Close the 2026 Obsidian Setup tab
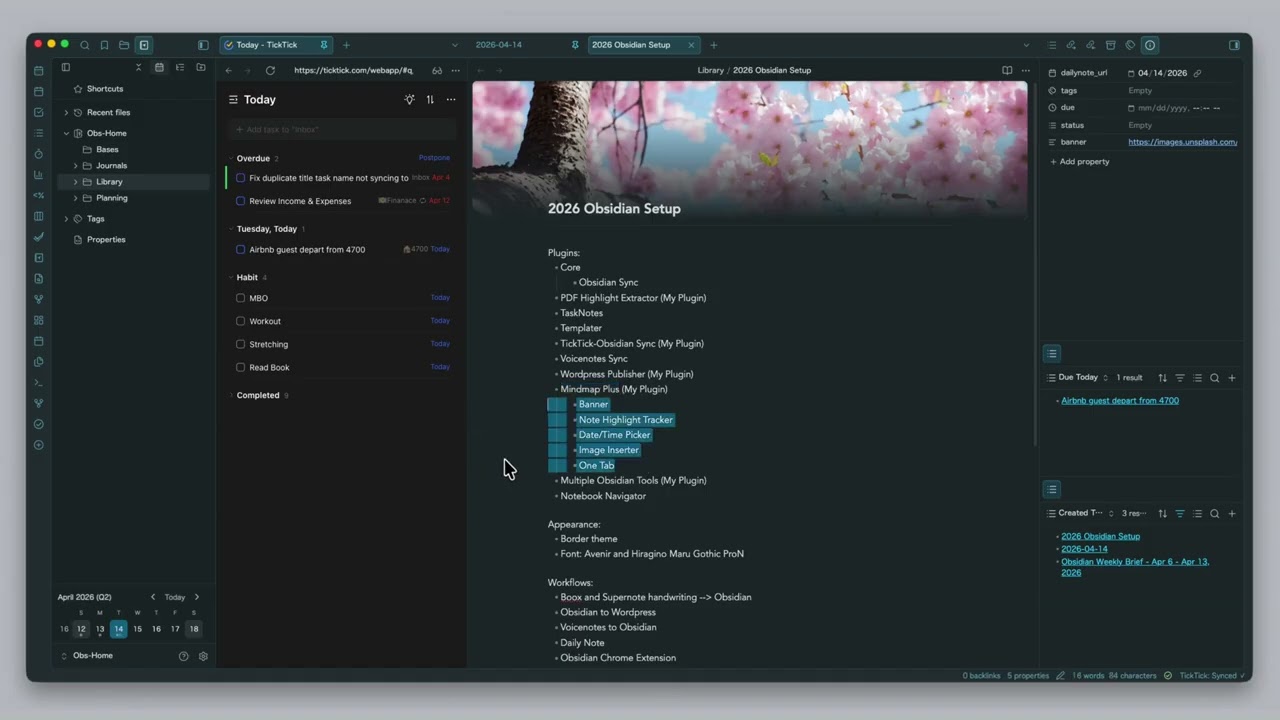 click(691, 45)
